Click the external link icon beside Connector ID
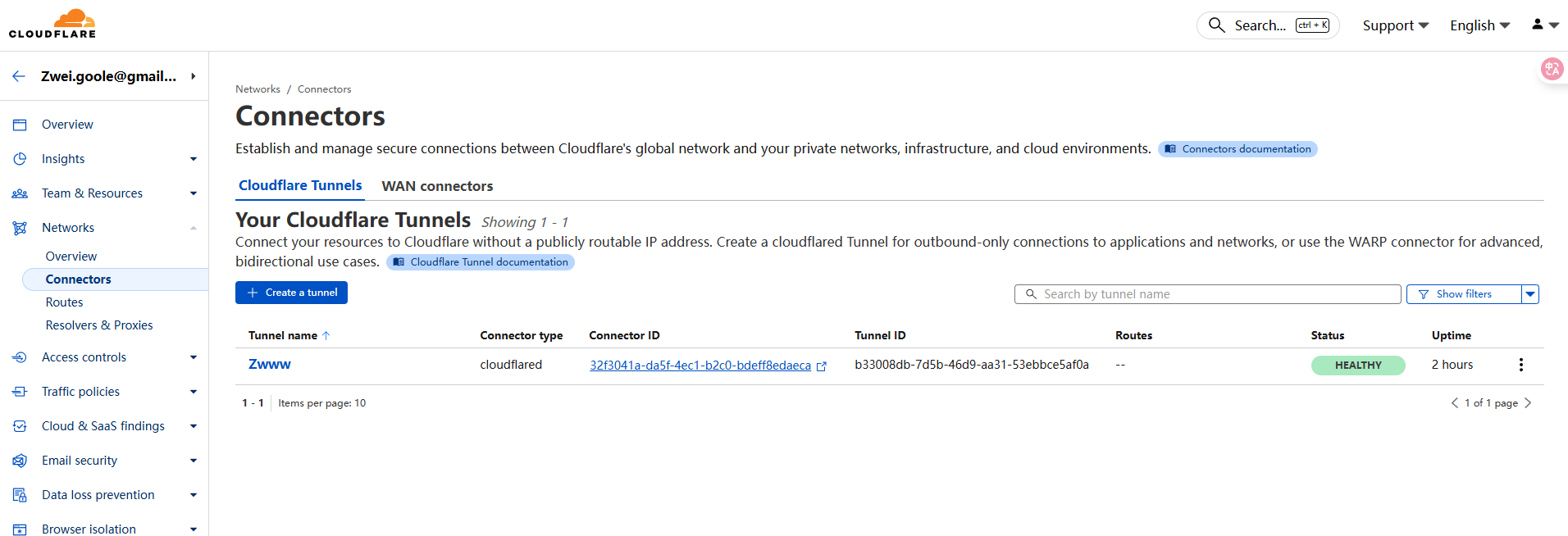The image size is (1568, 536). point(822,366)
